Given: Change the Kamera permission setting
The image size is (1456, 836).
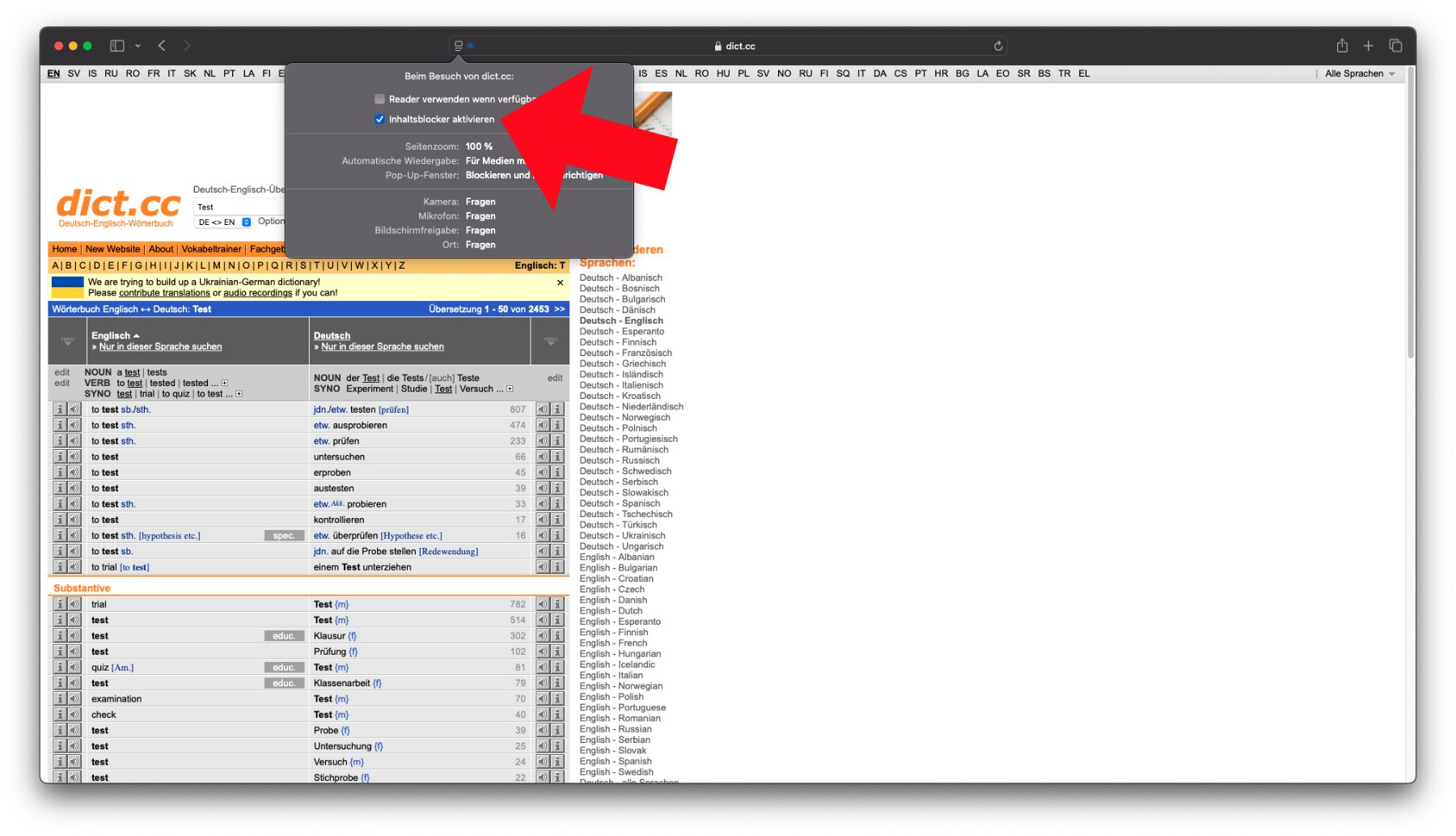Looking at the screenshot, I should pos(480,202).
